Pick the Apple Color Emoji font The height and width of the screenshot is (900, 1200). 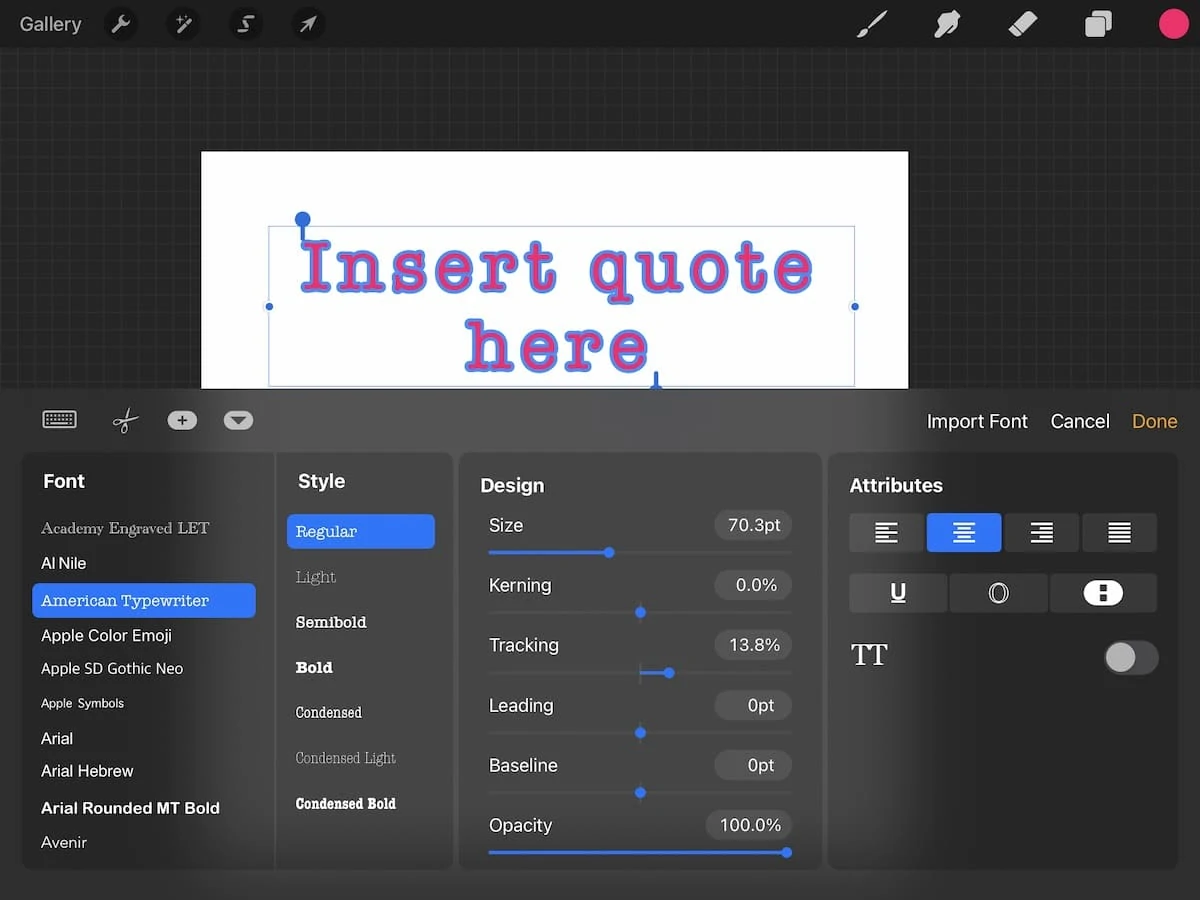107,635
